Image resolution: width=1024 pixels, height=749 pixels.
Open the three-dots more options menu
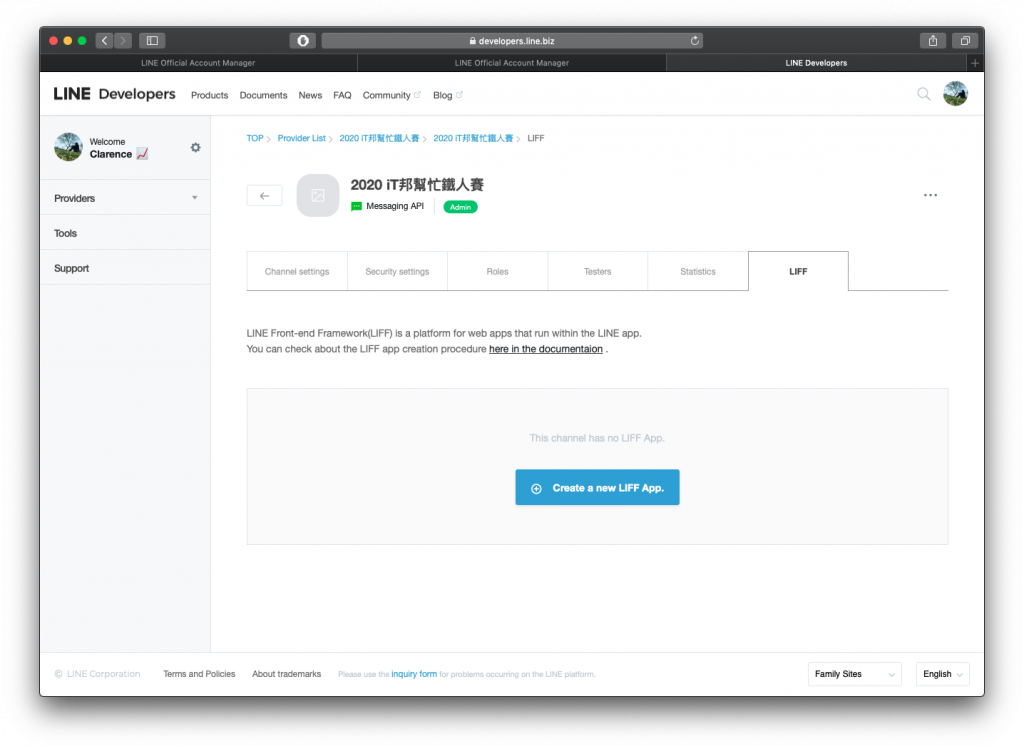tap(931, 195)
